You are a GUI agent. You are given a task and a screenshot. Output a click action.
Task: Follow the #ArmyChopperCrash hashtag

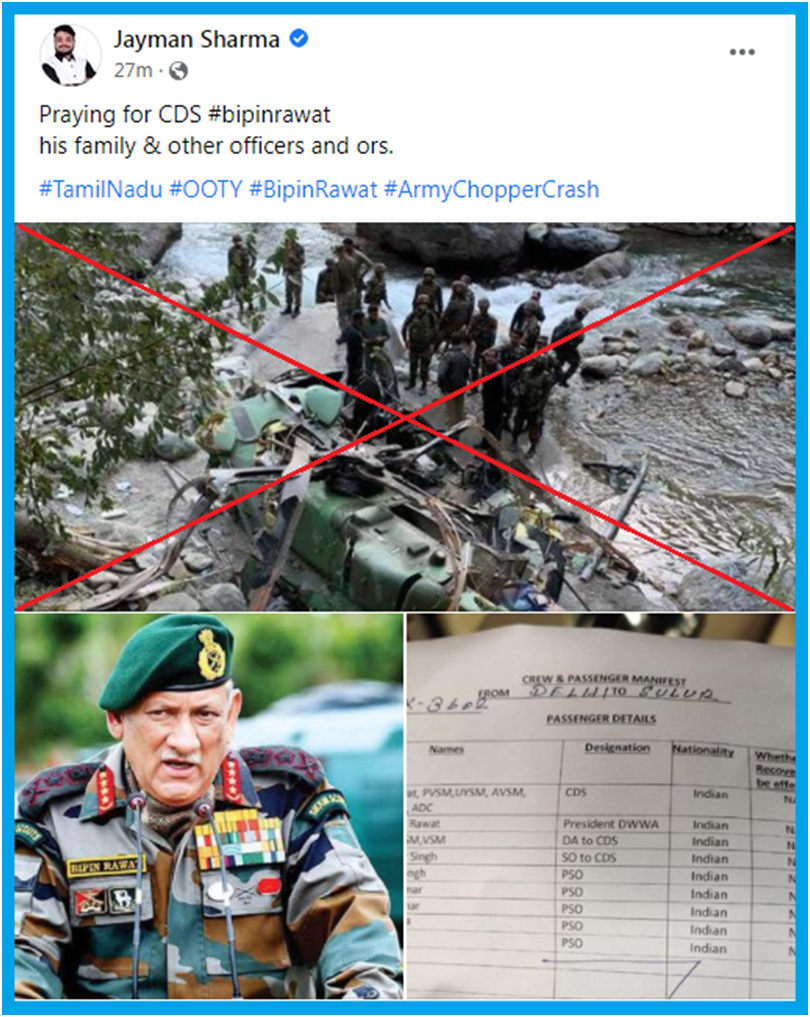(492, 189)
